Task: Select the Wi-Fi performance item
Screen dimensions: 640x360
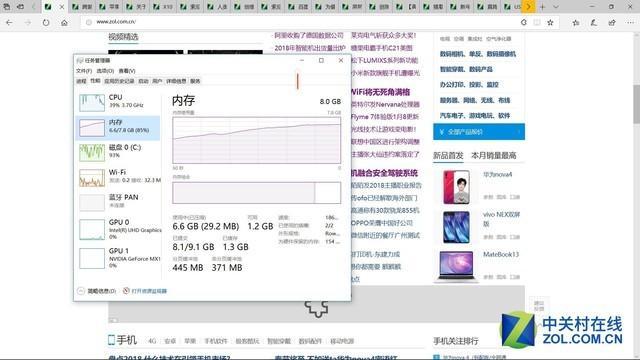Action: [118, 177]
